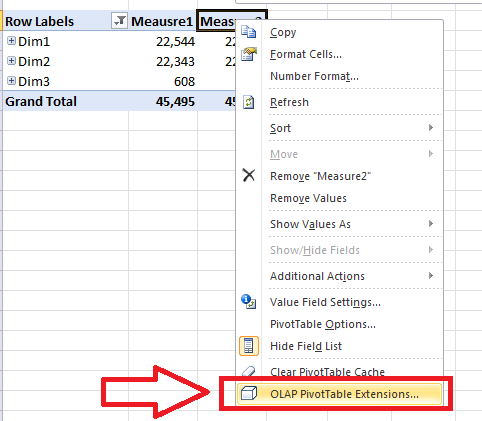Expand the Dim3 row
The image size is (482, 421).
tap(11, 81)
